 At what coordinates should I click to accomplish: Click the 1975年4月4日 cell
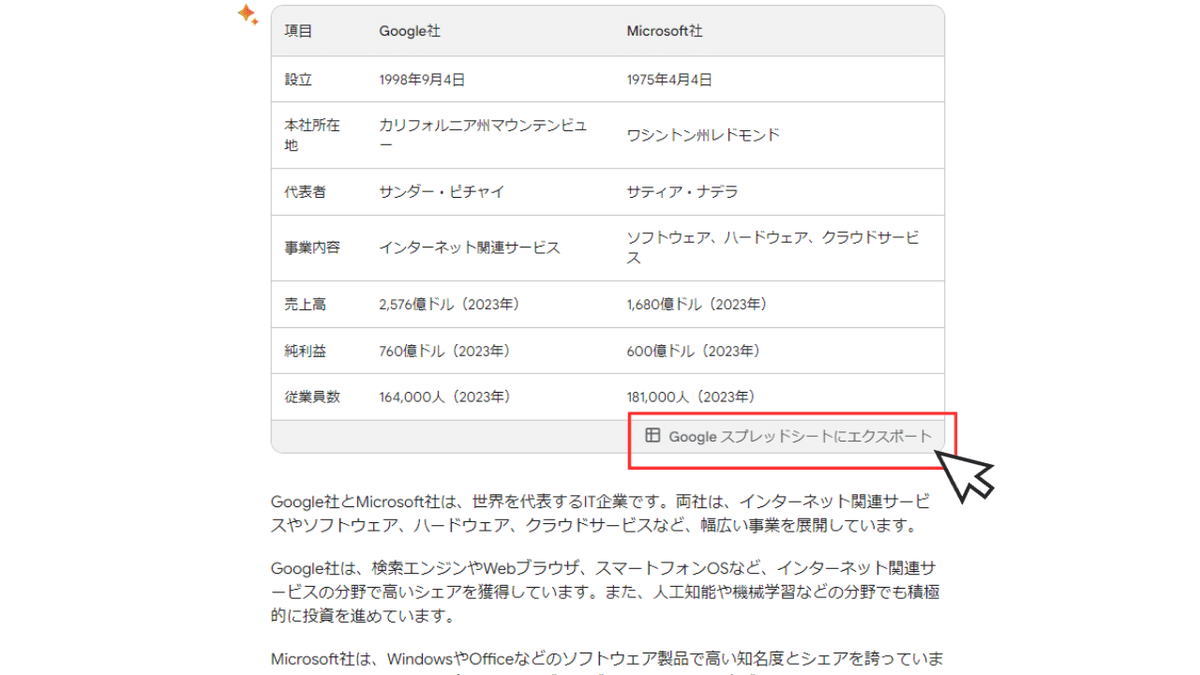coord(670,79)
